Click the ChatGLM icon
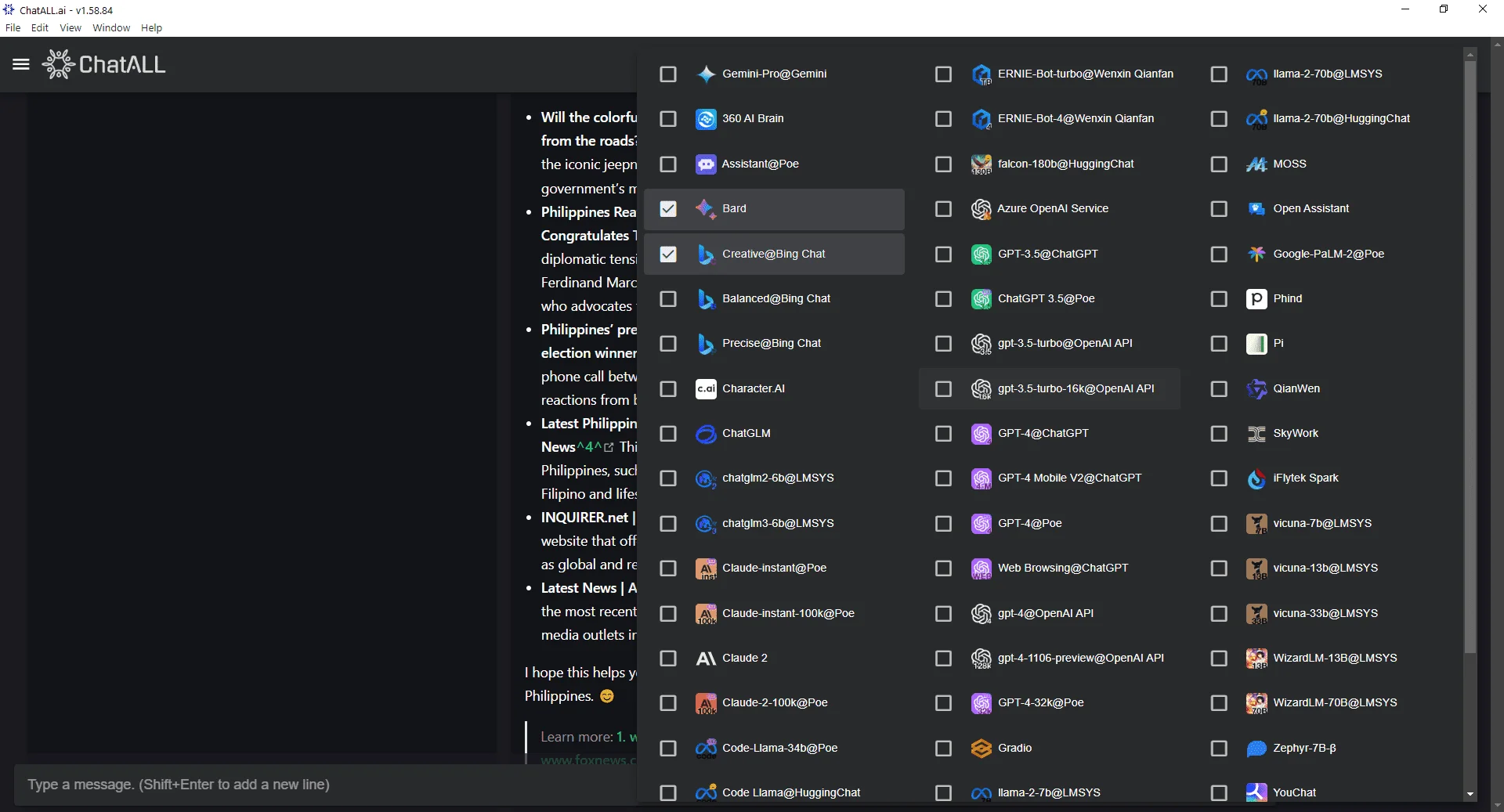This screenshot has height=812, width=1504. coord(706,434)
